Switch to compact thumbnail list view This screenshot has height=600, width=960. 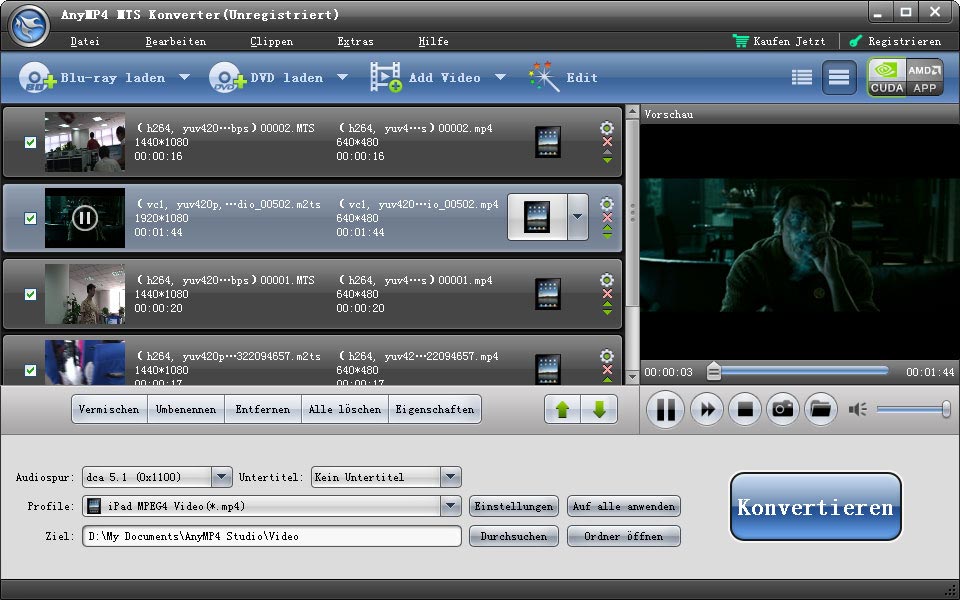(839, 78)
